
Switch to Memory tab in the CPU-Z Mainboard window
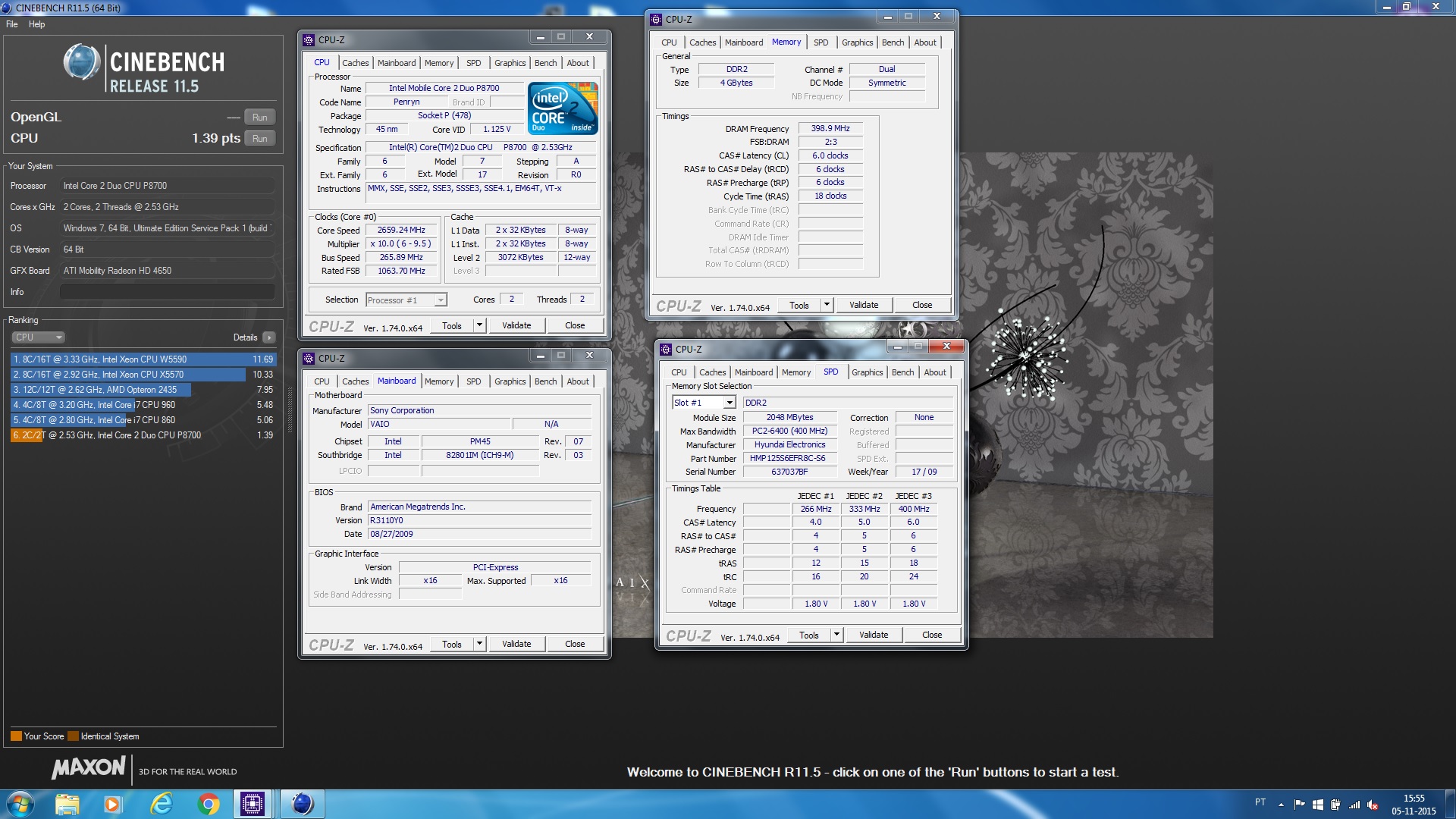click(x=439, y=381)
